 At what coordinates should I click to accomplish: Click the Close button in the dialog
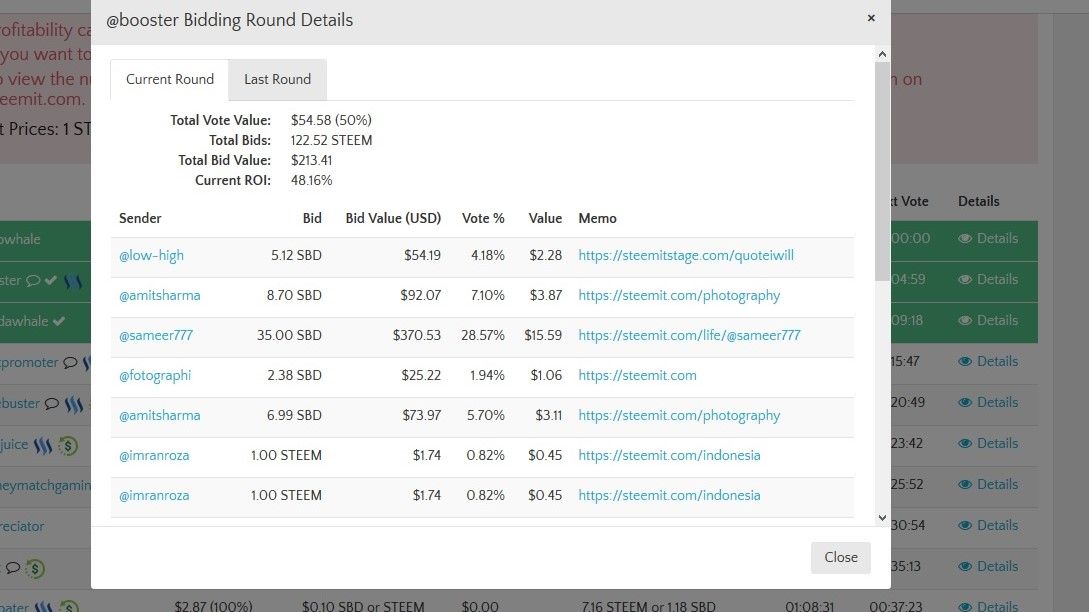(840, 557)
